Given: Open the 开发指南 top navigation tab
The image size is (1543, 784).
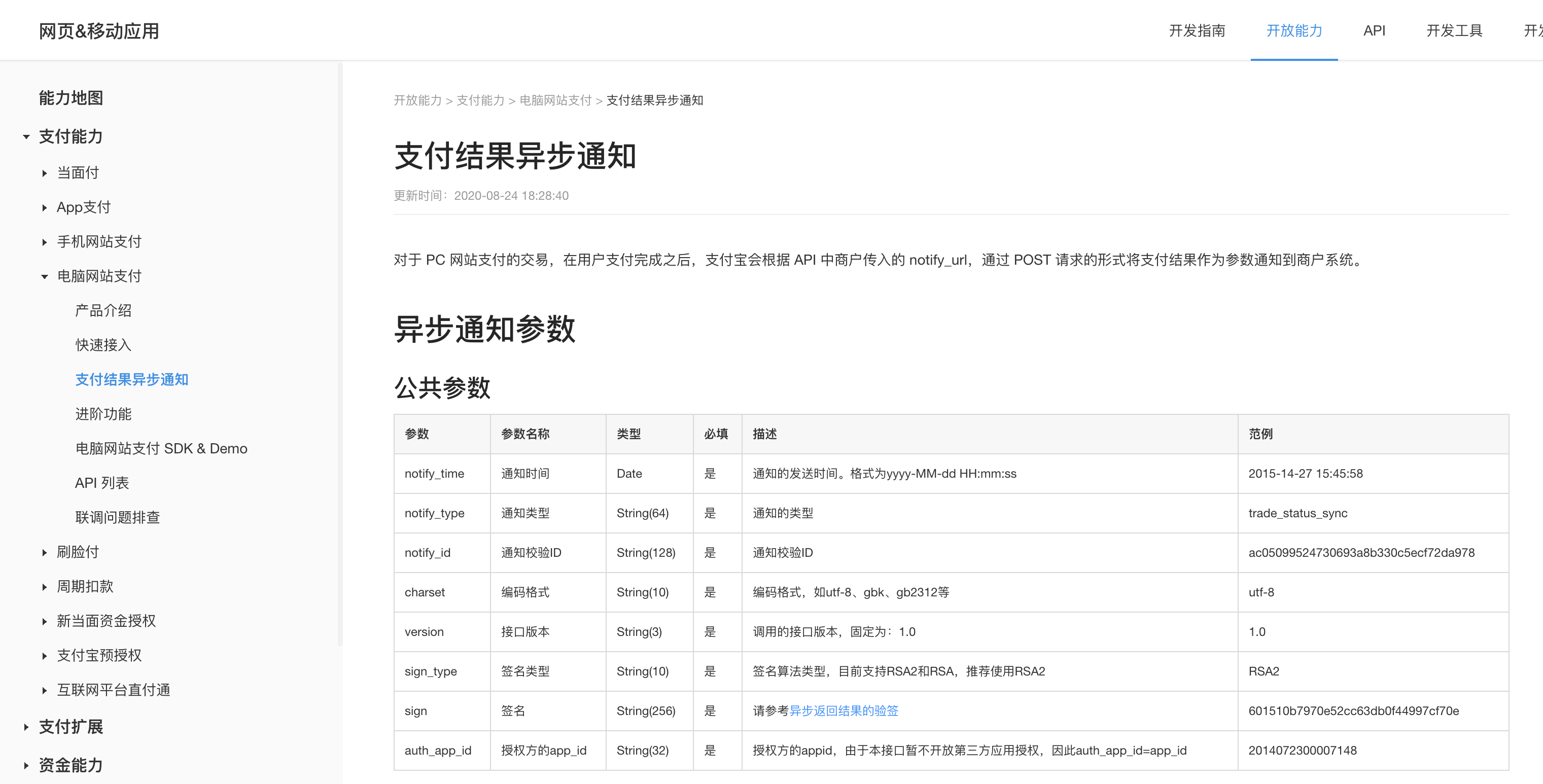Looking at the screenshot, I should [x=1196, y=30].
